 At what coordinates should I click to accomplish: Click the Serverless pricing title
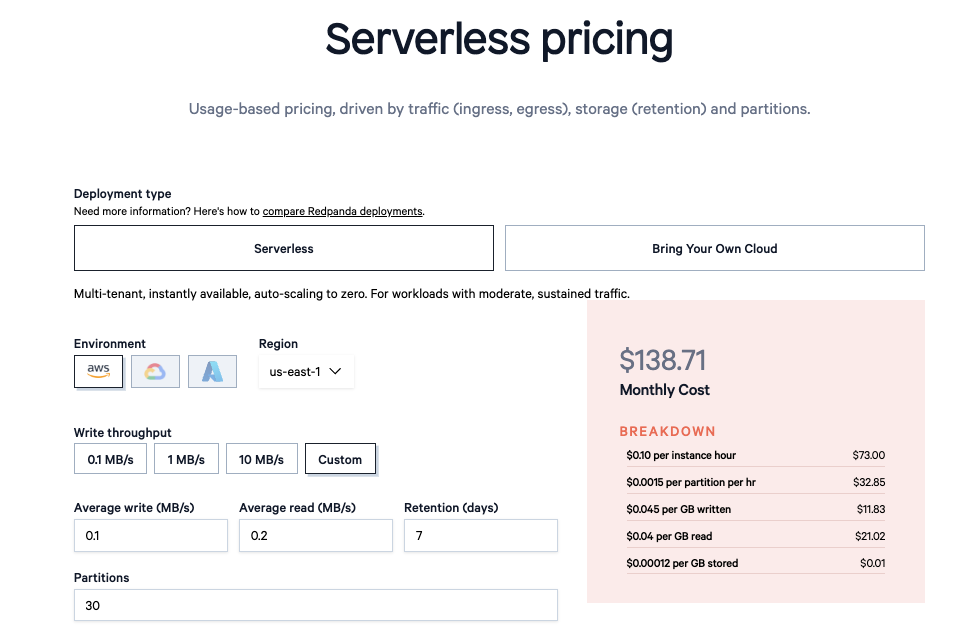click(499, 39)
